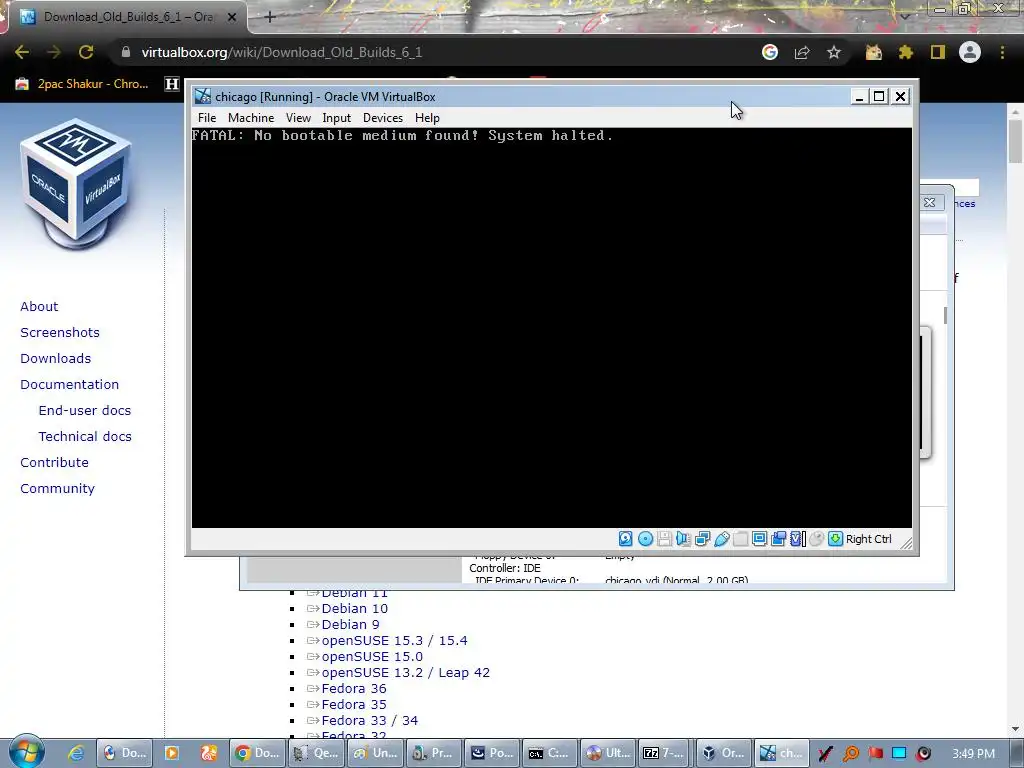This screenshot has width=1024, height=768.
Task: Open the End-user docs link
Action: 85,411
